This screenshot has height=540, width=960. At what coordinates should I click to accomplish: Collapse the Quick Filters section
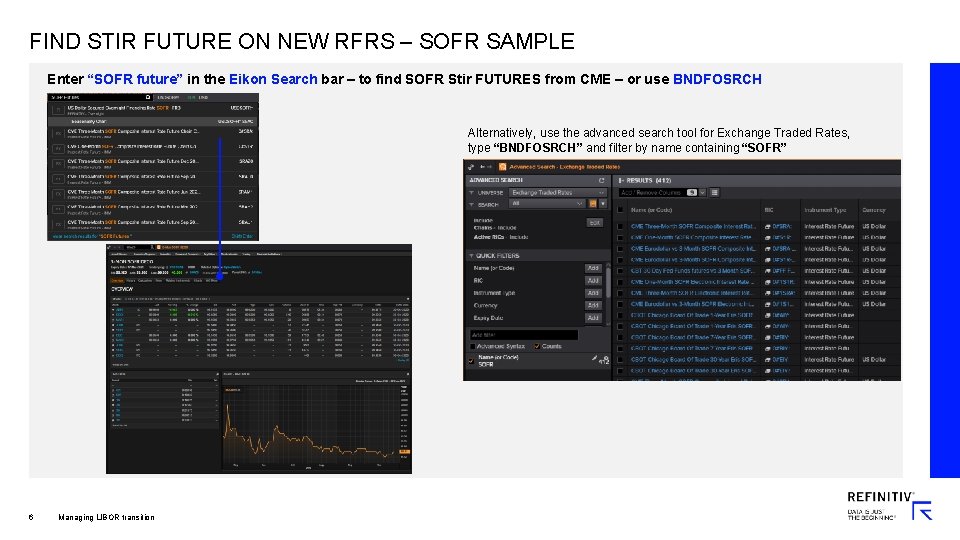pos(471,256)
